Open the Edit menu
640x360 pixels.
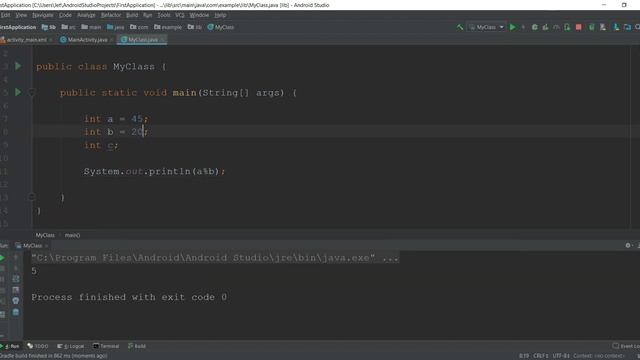5,15
